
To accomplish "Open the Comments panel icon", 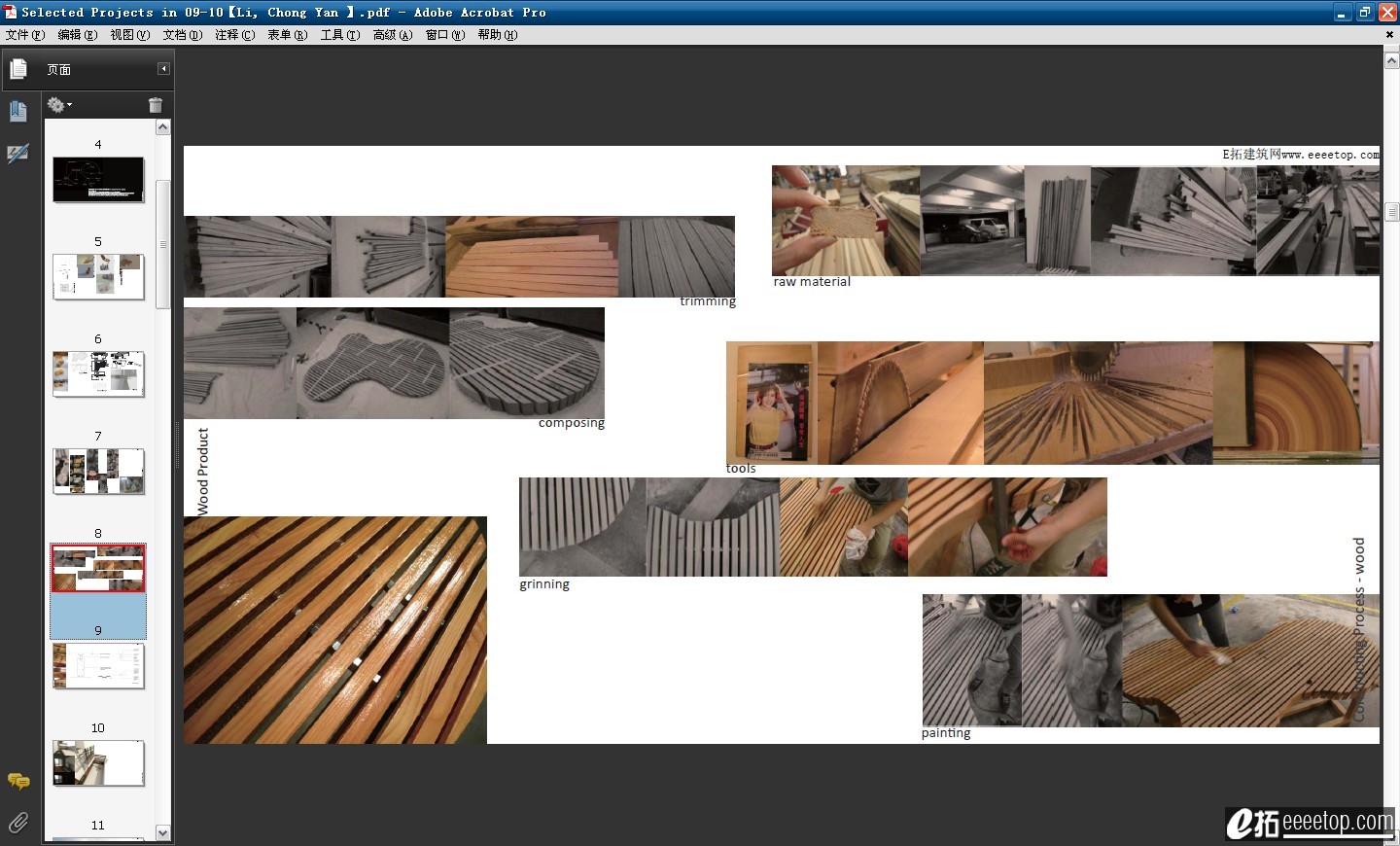I will [18, 781].
